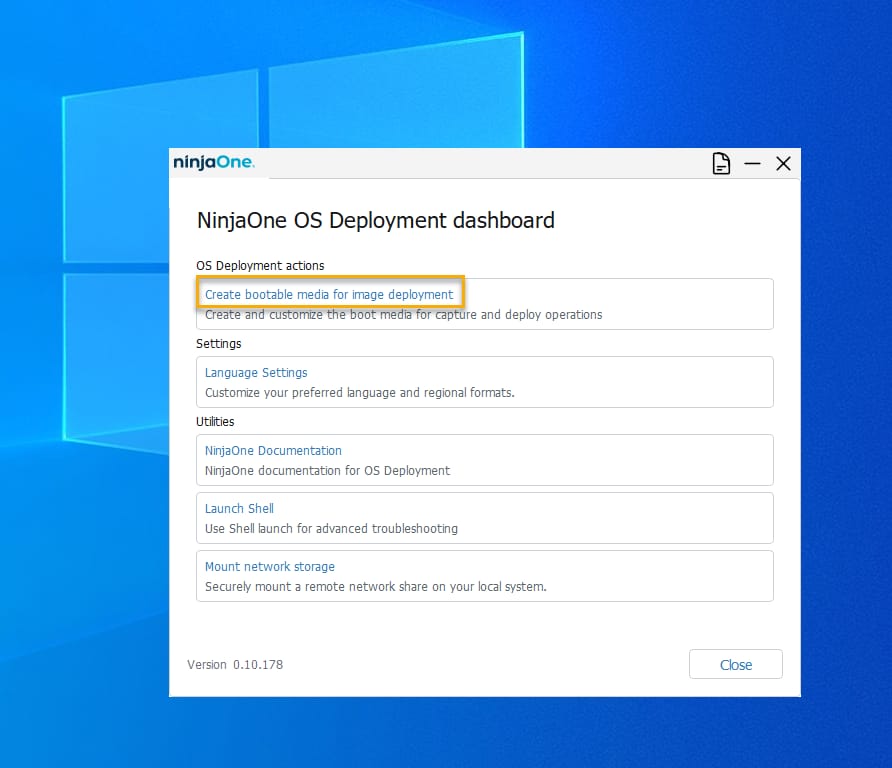Screen dimensions: 892x768
Task: Click the Utilities section header
Action: coord(216,421)
